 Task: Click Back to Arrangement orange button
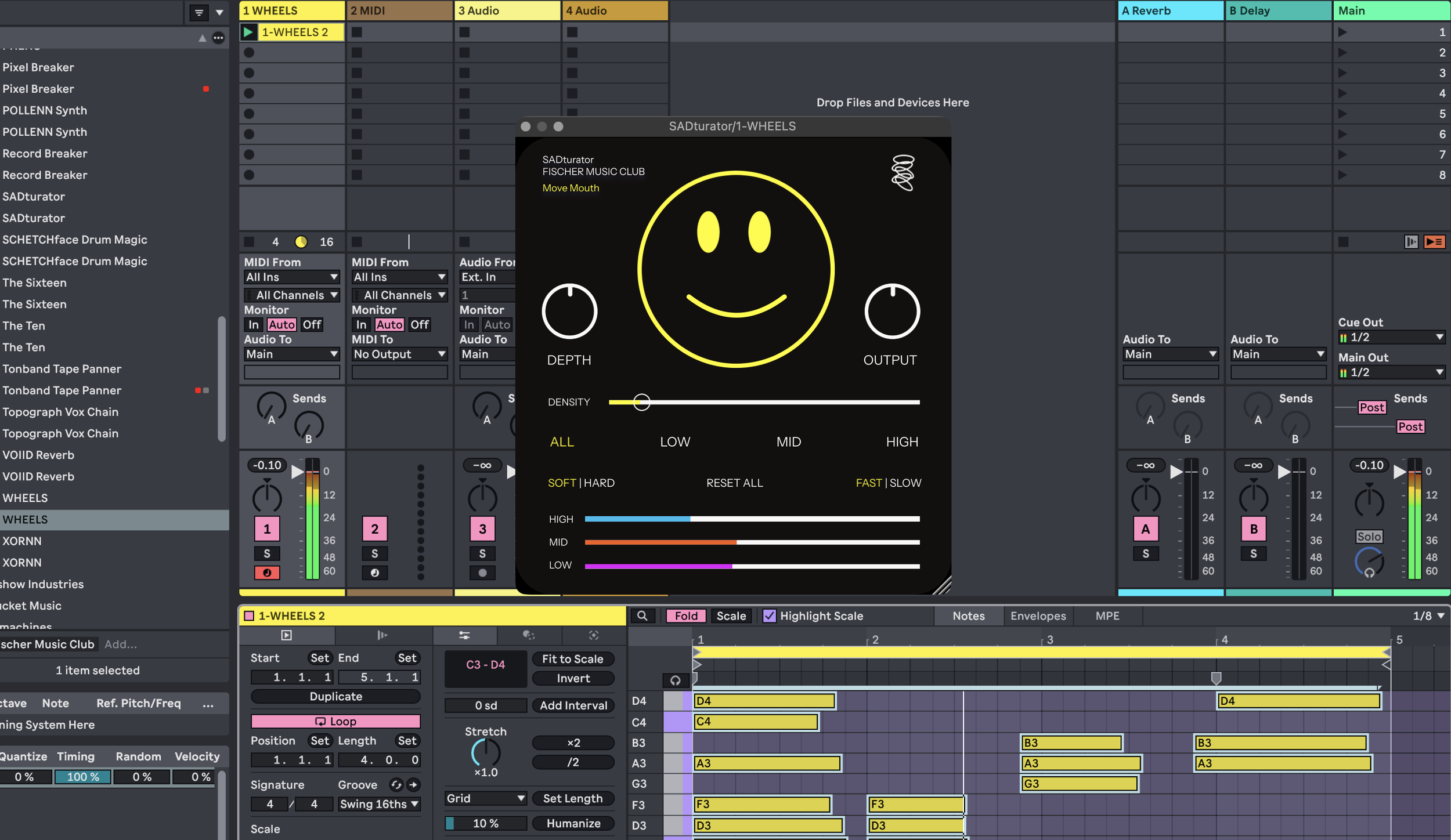pyautogui.click(x=1434, y=241)
